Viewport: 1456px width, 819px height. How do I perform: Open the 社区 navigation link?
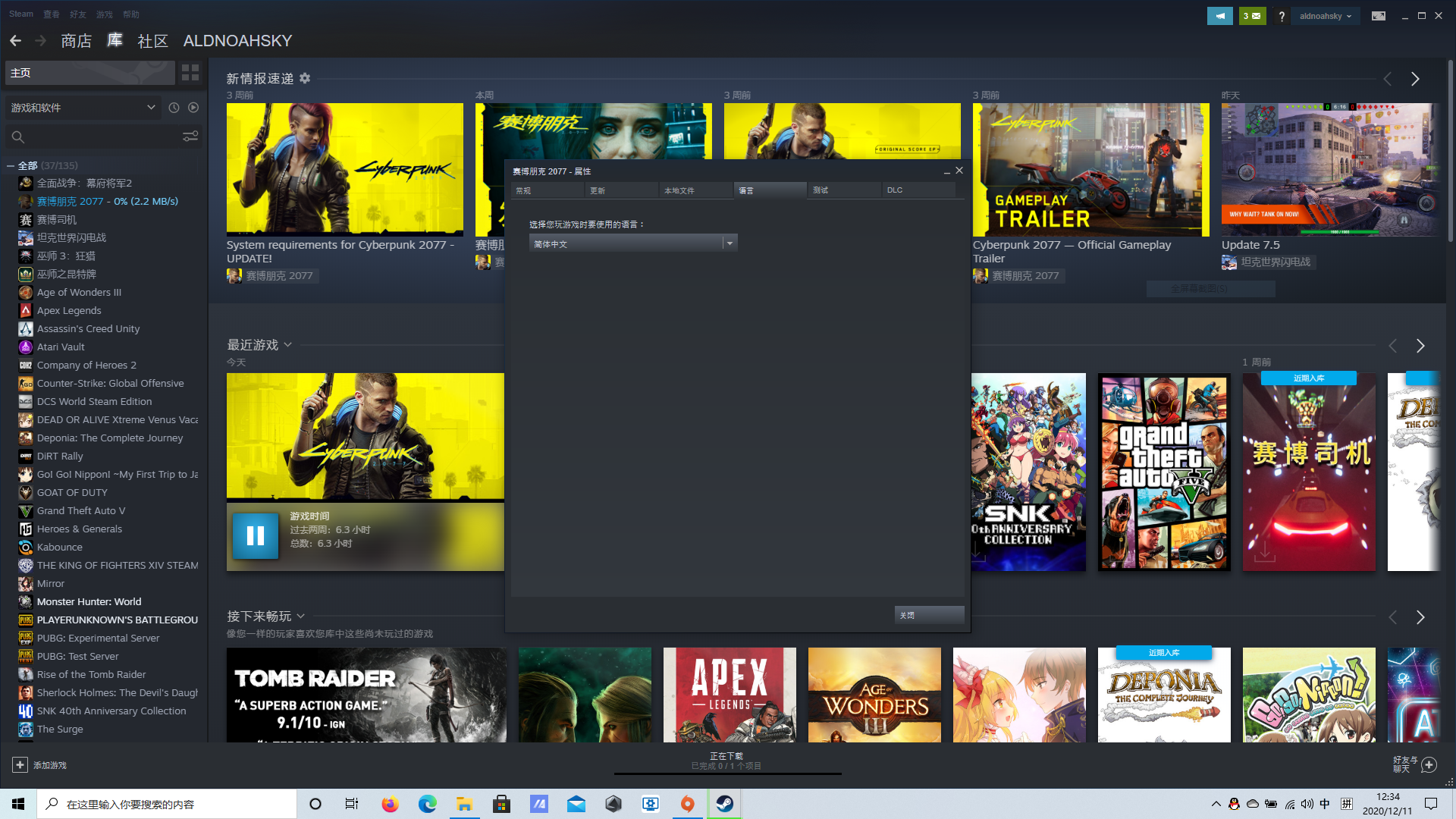point(152,41)
